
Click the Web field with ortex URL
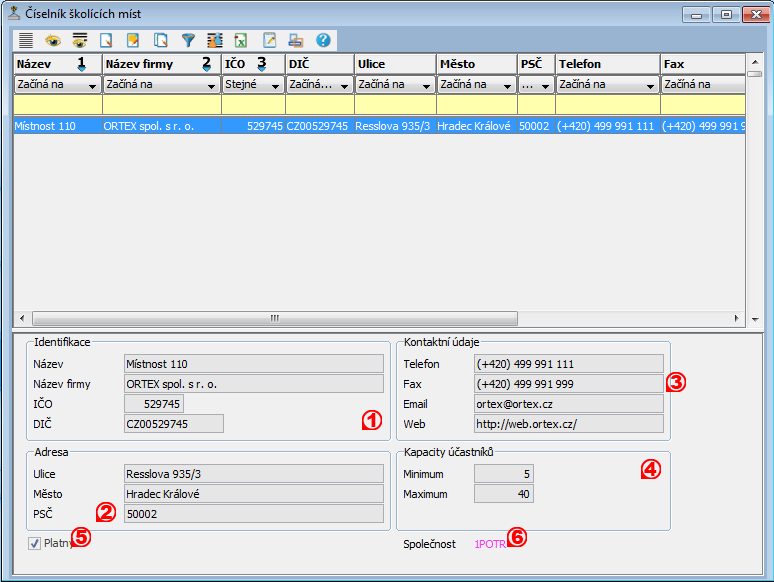(568, 424)
